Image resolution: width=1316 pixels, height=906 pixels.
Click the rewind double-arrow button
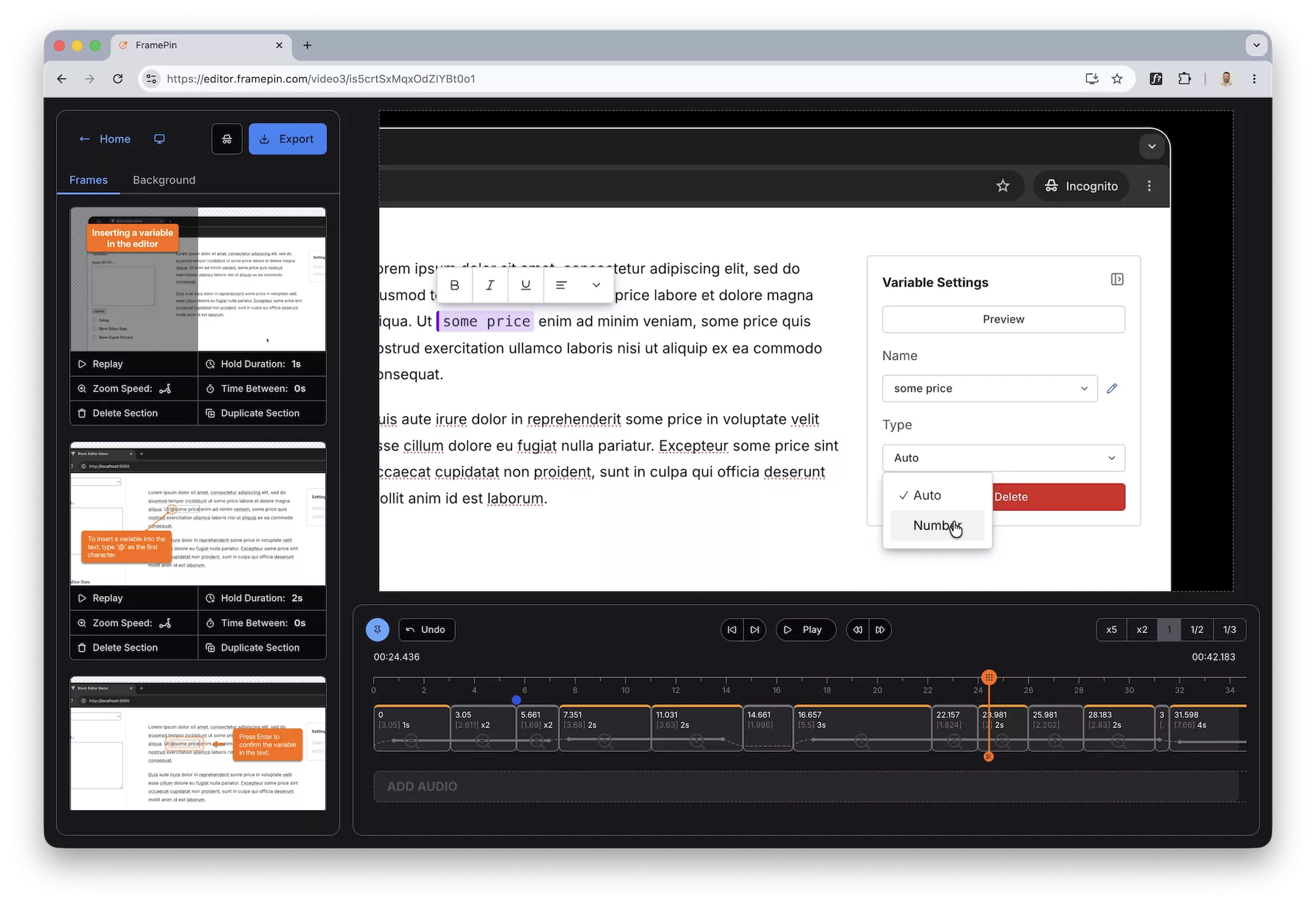[857, 630]
